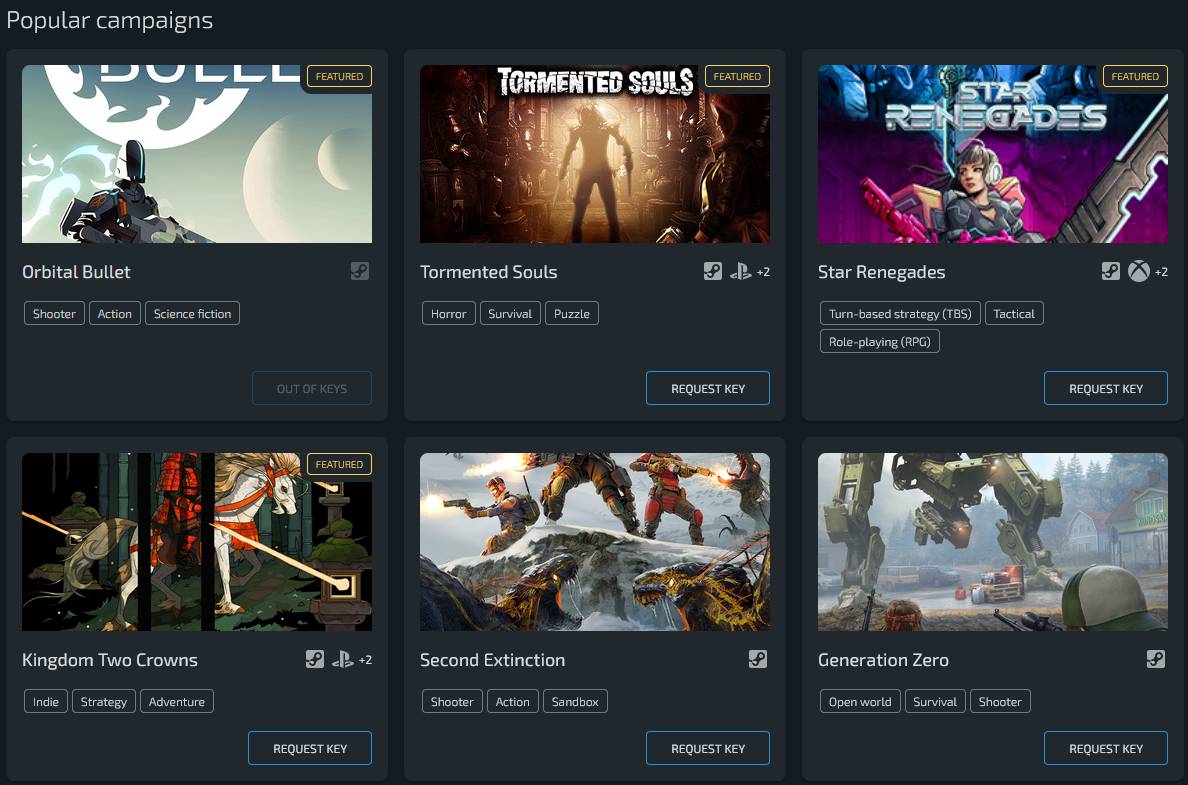The image size is (1188, 785).
Task: Open the Generation Zero cover image
Action: [x=993, y=542]
